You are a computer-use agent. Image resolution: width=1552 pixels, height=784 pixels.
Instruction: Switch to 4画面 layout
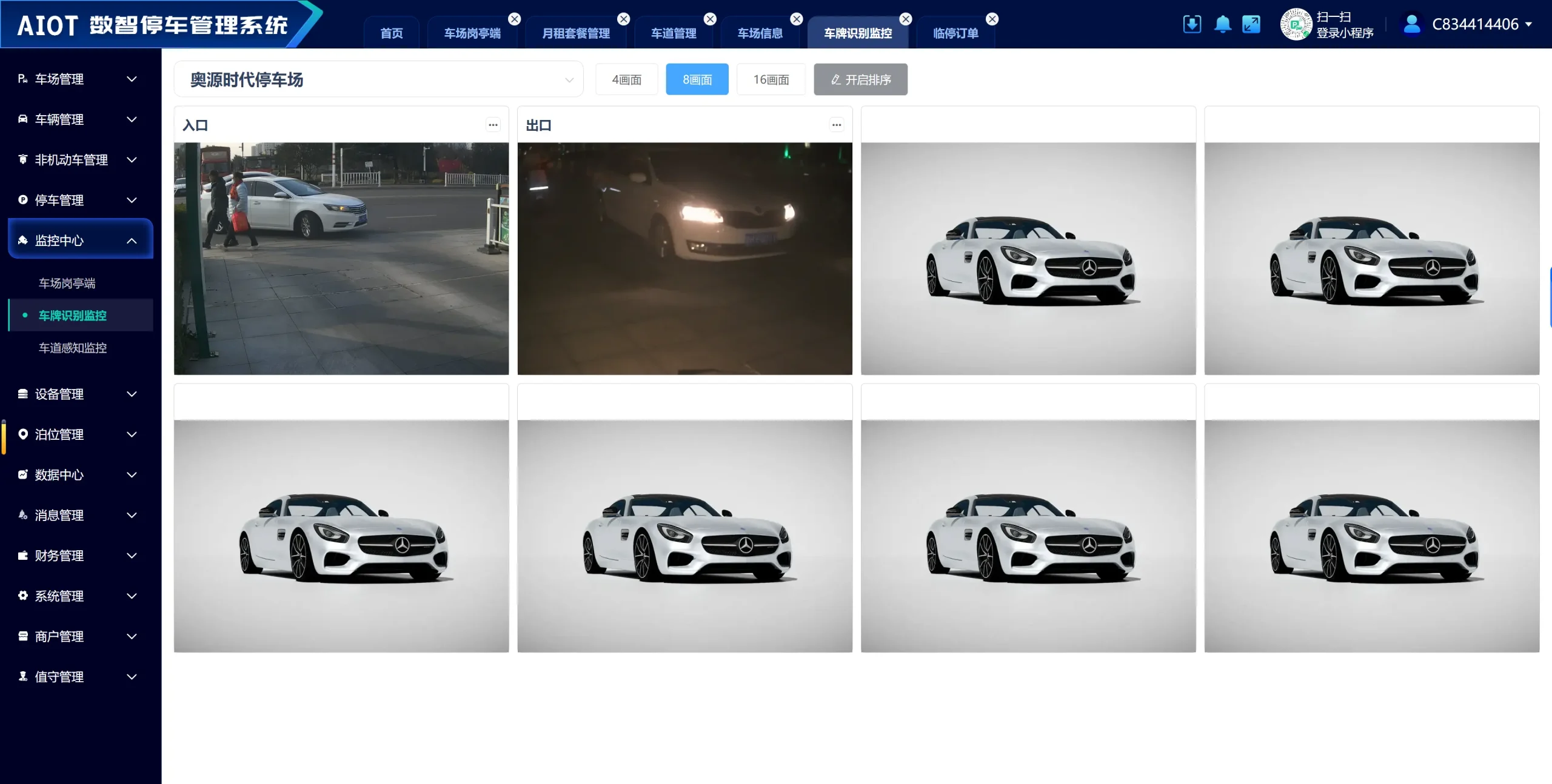coord(626,79)
